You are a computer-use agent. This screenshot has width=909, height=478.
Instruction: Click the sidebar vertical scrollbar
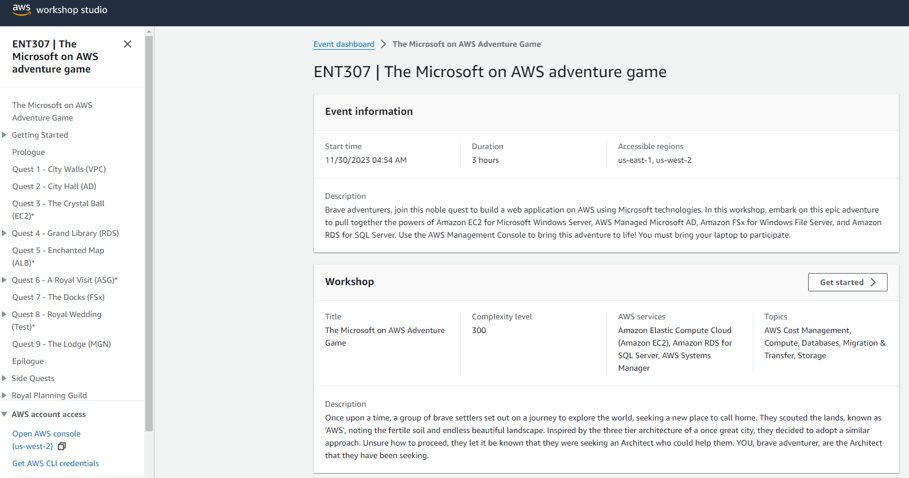(x=149, y=232)
